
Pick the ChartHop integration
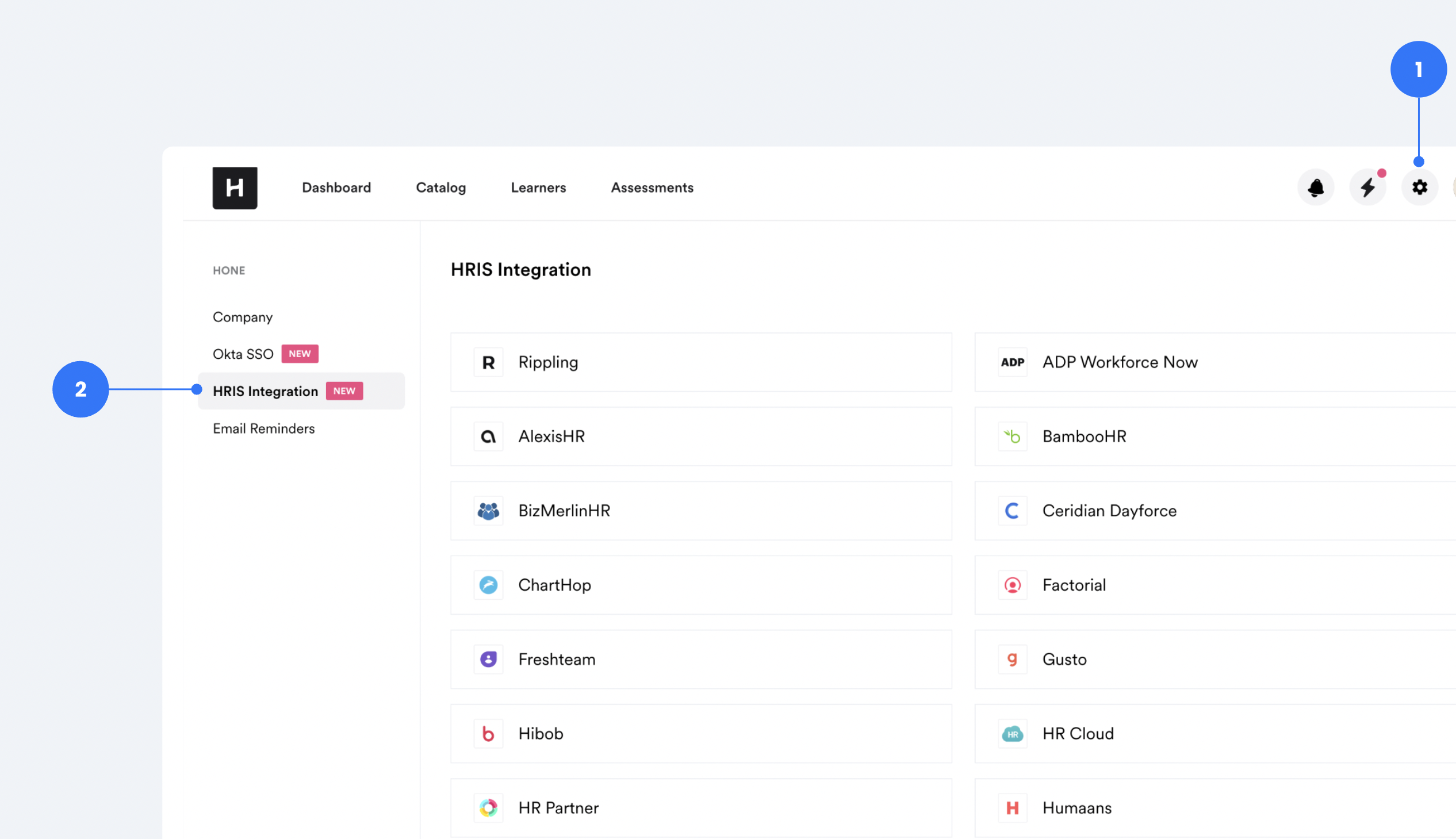(701, 585)
